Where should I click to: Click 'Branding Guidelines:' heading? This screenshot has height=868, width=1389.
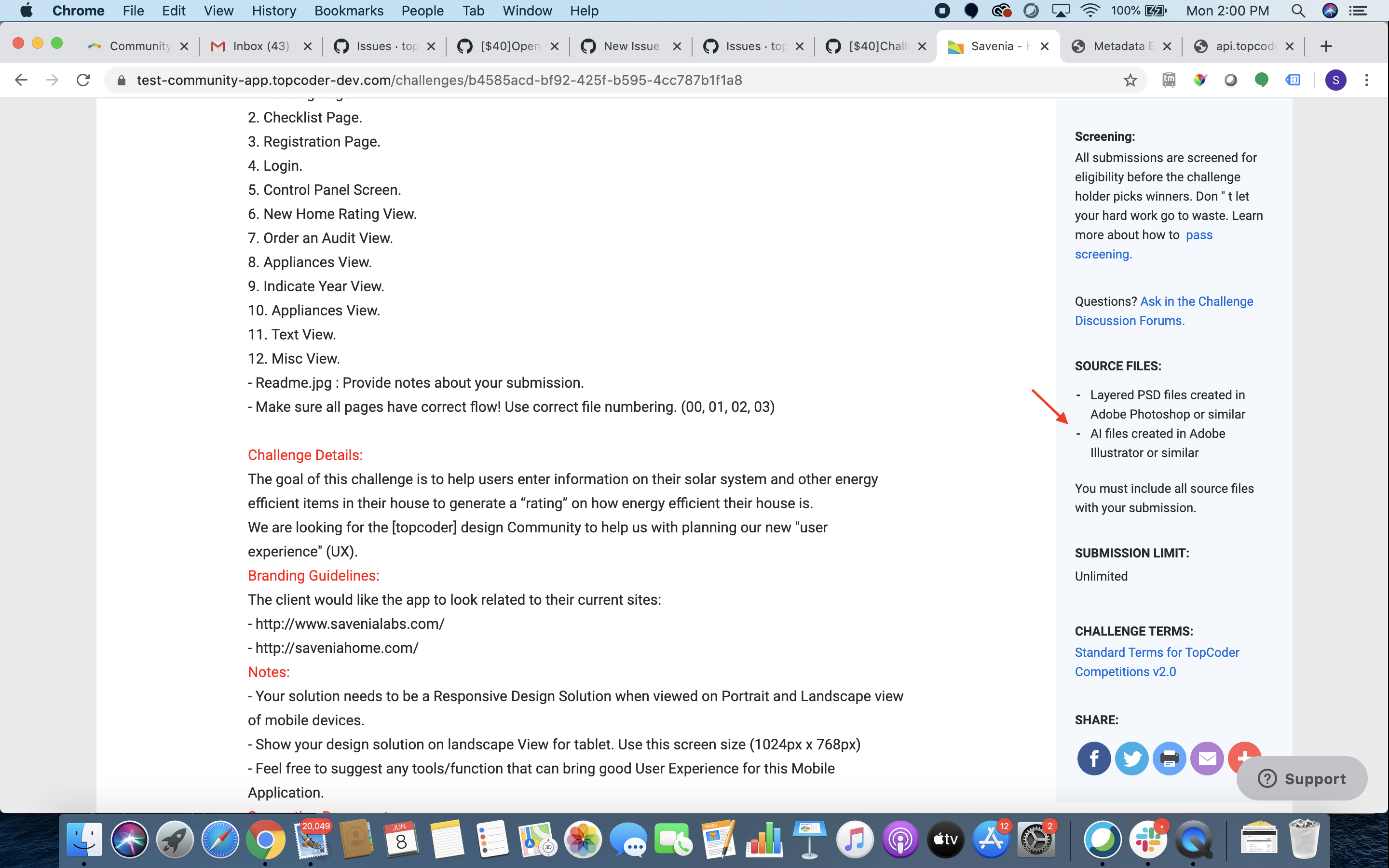tap(313, 575)
